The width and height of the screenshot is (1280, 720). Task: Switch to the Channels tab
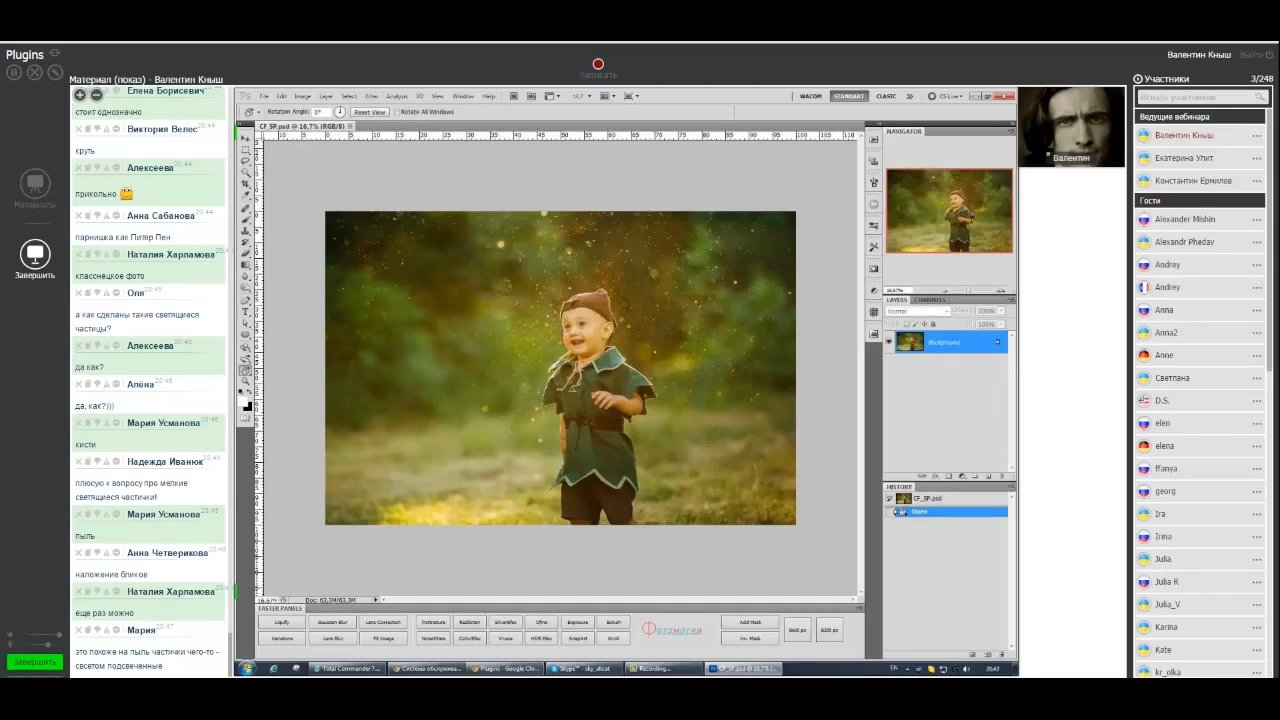click(x=929, y=300)
